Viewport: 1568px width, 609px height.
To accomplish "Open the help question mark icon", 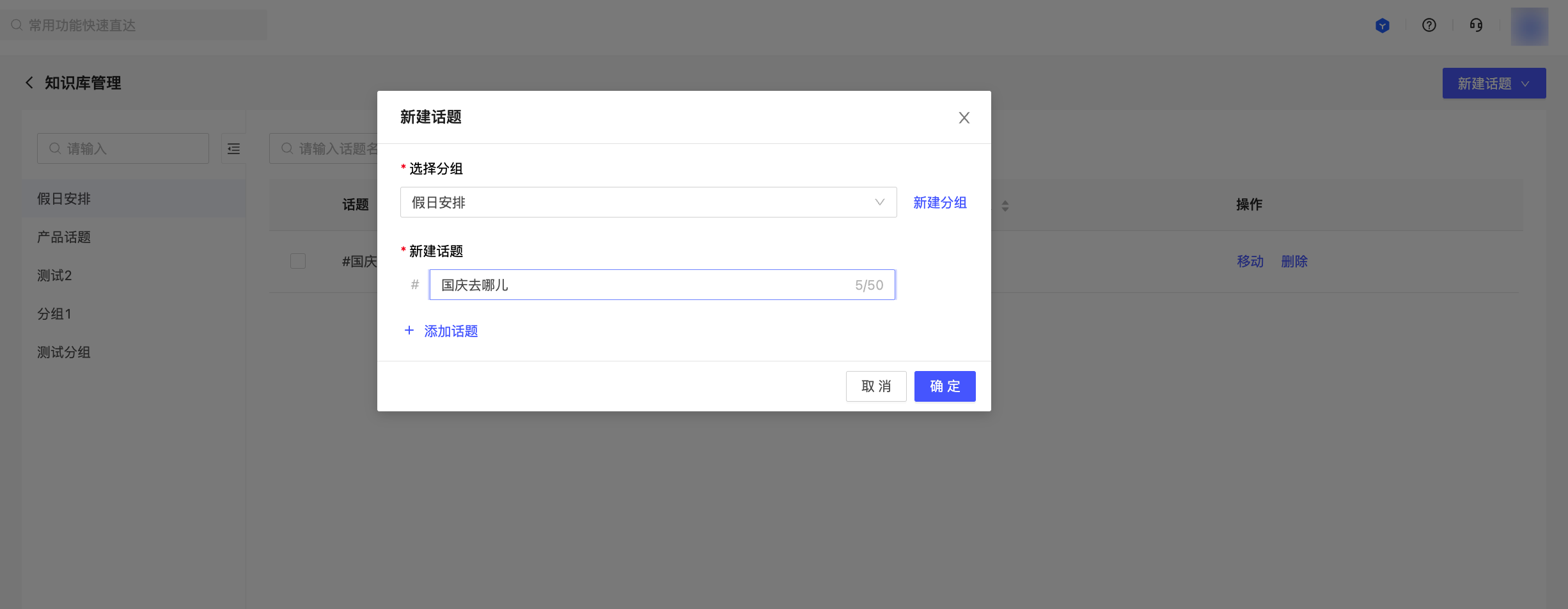I will tap(1429, 25).
